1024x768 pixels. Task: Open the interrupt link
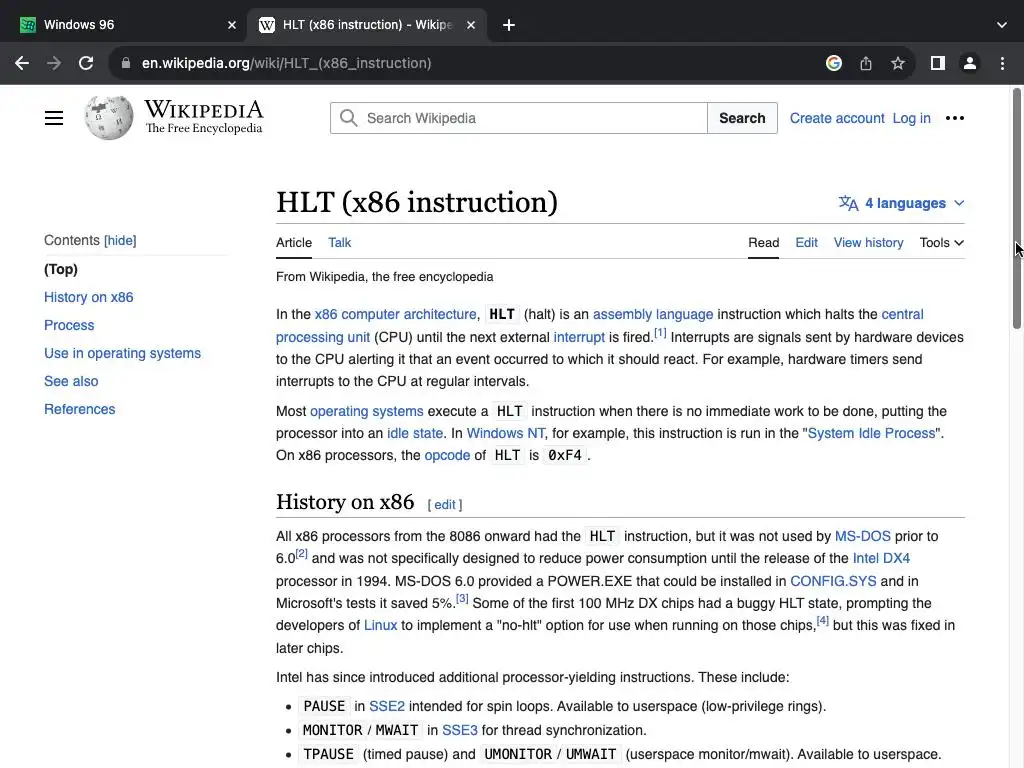(579, 337)
